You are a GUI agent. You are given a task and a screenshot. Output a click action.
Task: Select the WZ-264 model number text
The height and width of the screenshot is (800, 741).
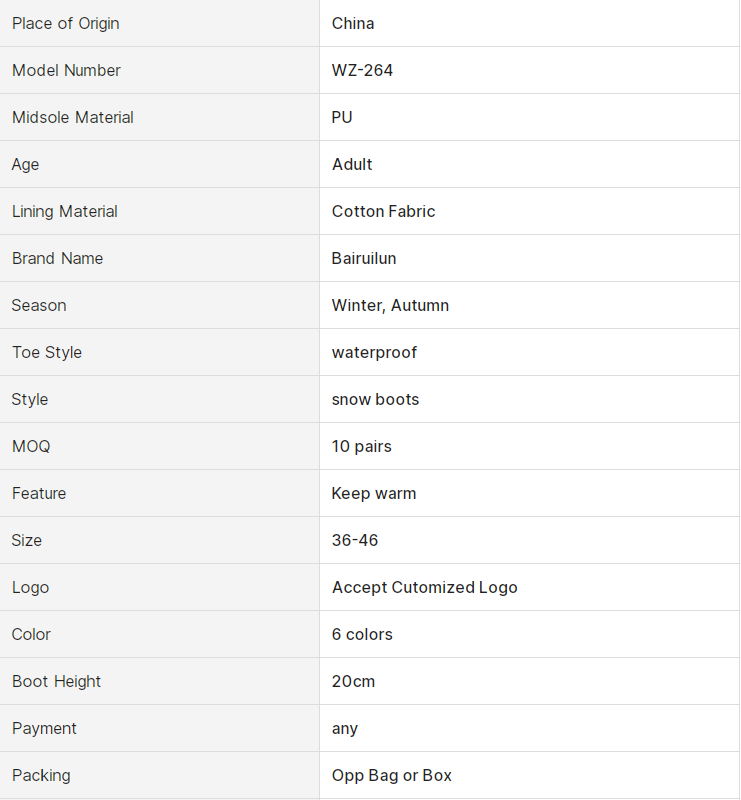click(362, 70)
